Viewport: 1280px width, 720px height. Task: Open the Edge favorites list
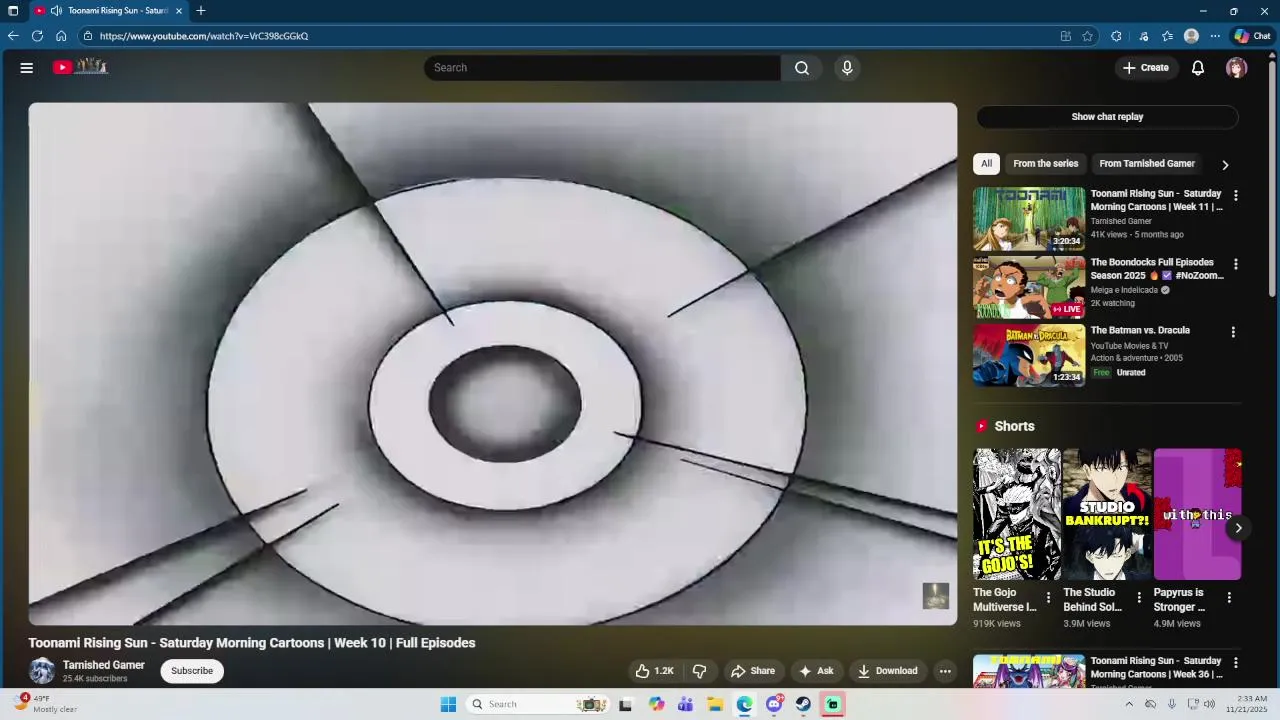click(1167, 36)
